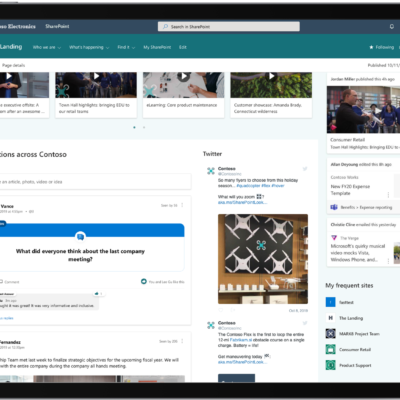Open the MARK8 Project Team site icon
The image size is (400, 400).
[x=330, y=334]
